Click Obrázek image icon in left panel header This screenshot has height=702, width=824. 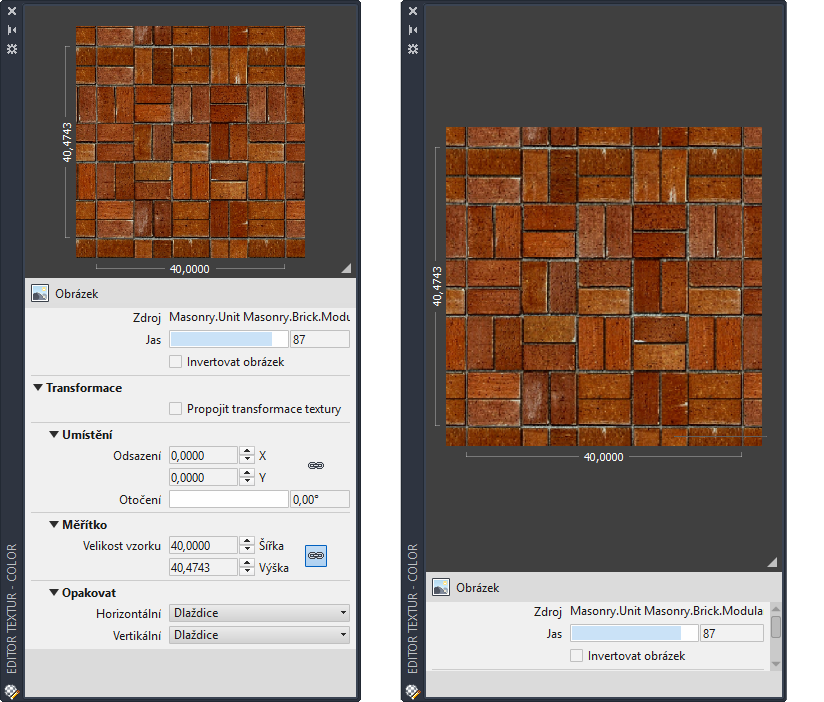[40, 294]
